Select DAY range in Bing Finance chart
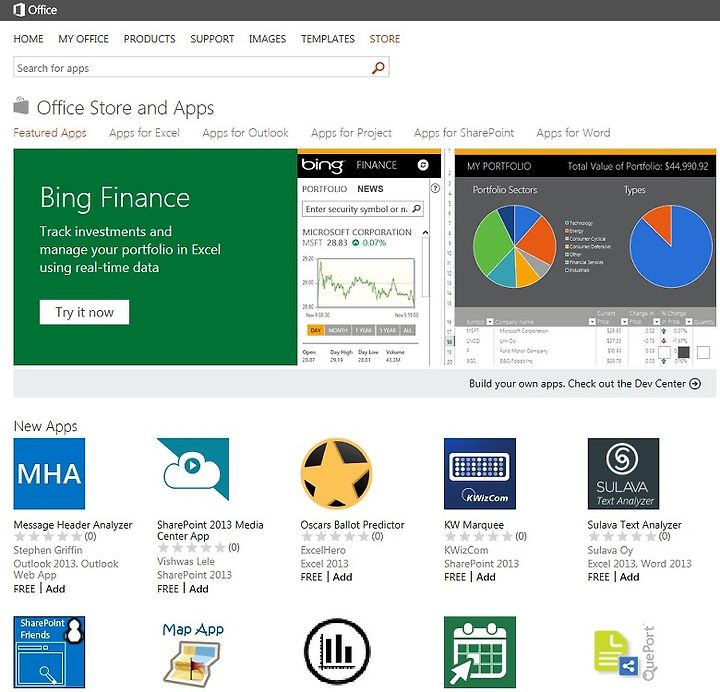Image resolution: width=720 pixels, height=692 pixels. pos(316,330)
